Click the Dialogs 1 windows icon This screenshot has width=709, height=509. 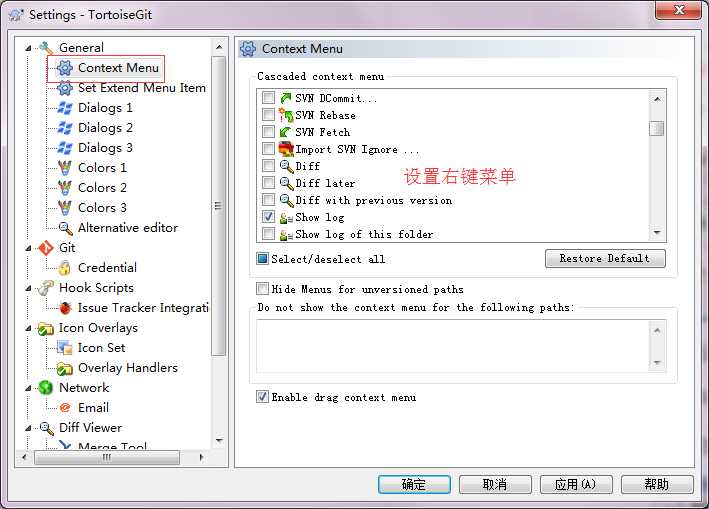65,108
